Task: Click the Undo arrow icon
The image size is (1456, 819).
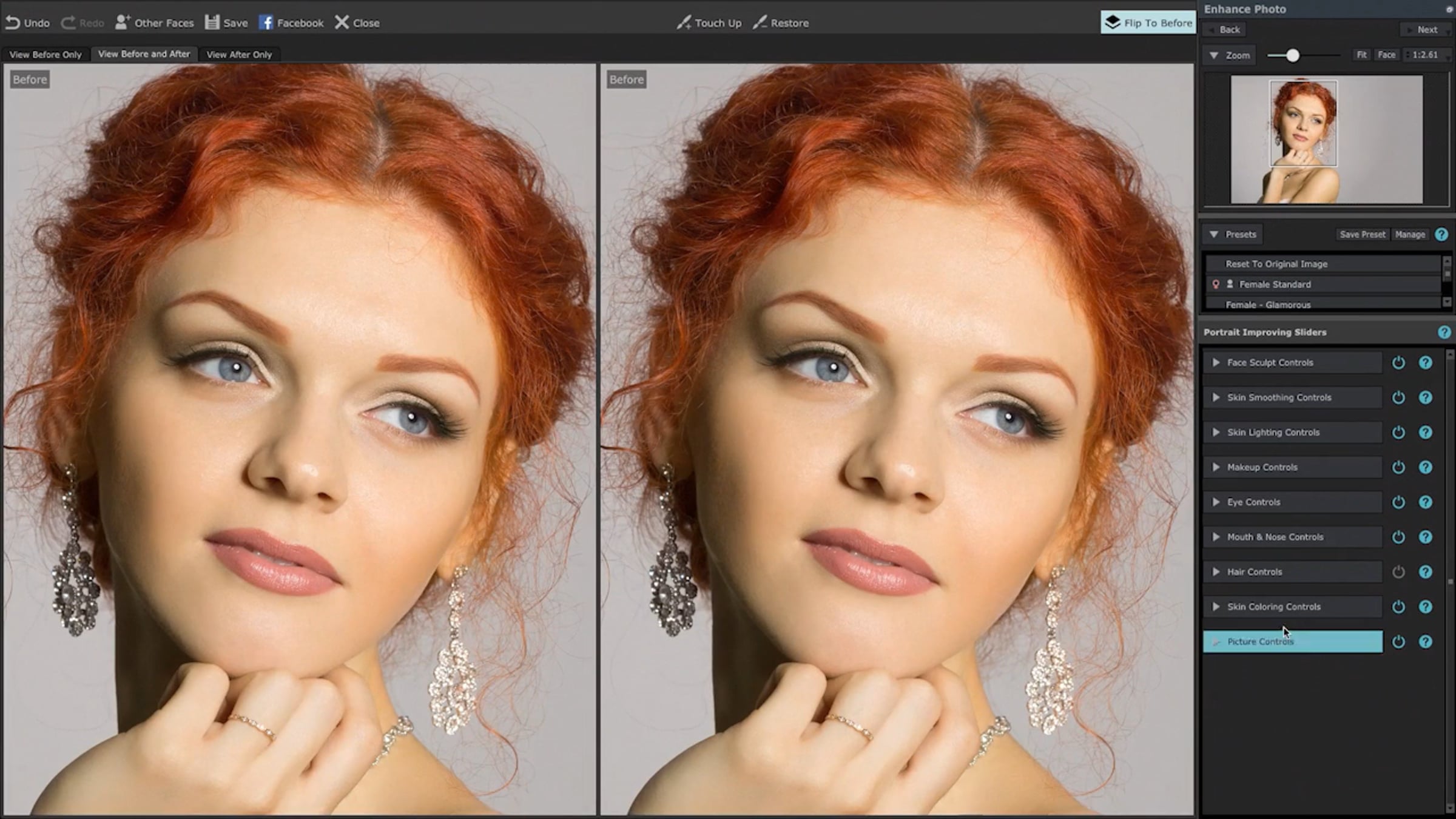Action: [13, 23]
